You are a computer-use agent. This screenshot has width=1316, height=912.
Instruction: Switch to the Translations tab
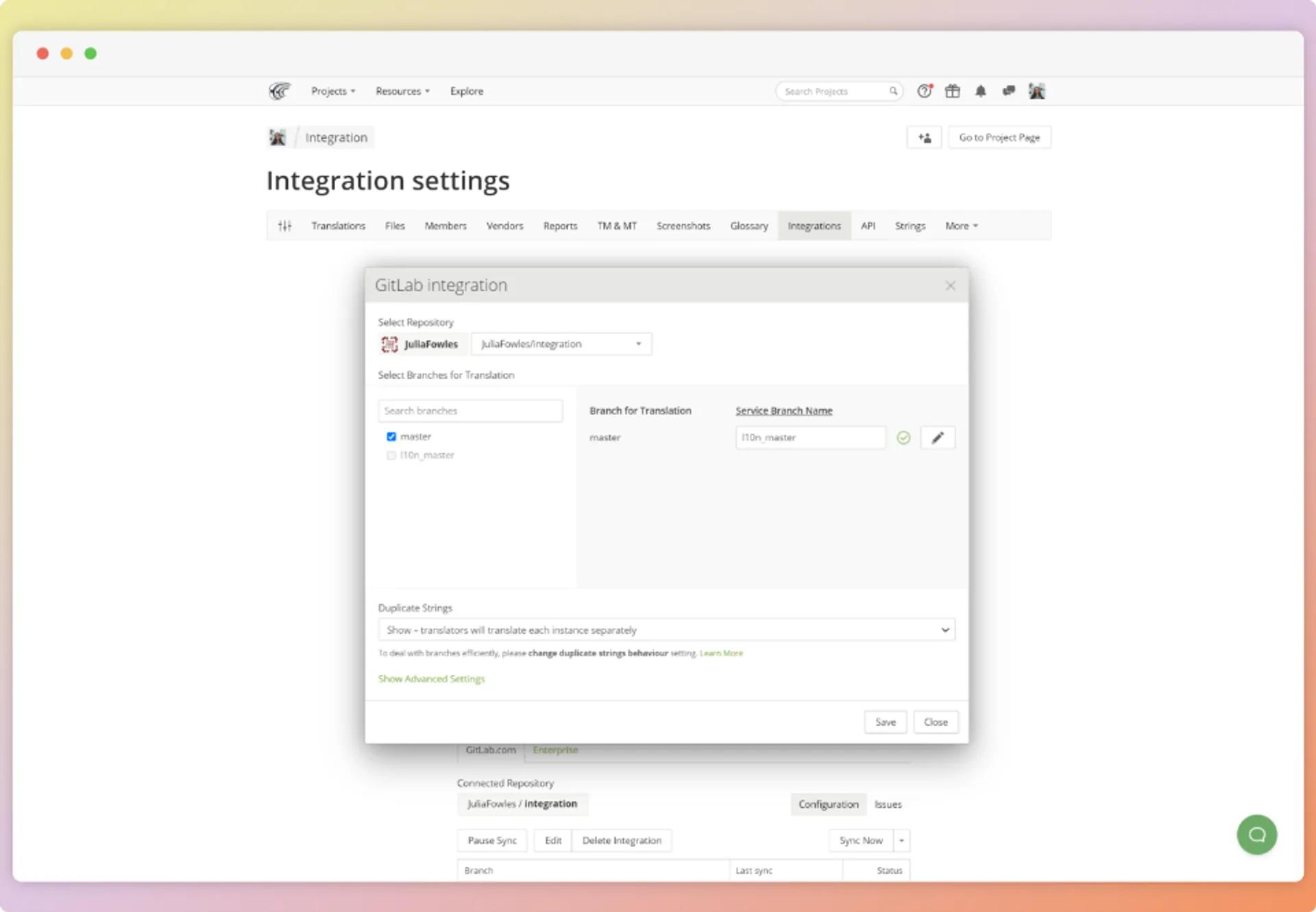[338, 226]
